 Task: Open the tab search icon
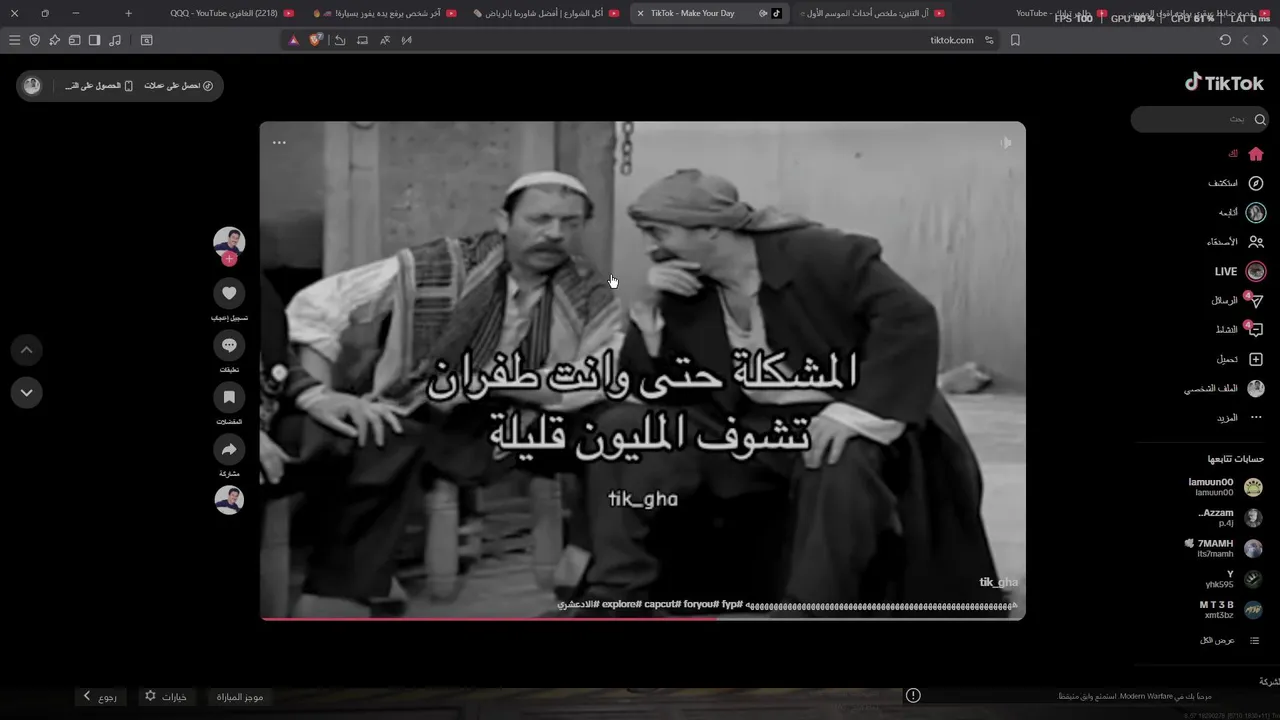click(x=146, y=40)
